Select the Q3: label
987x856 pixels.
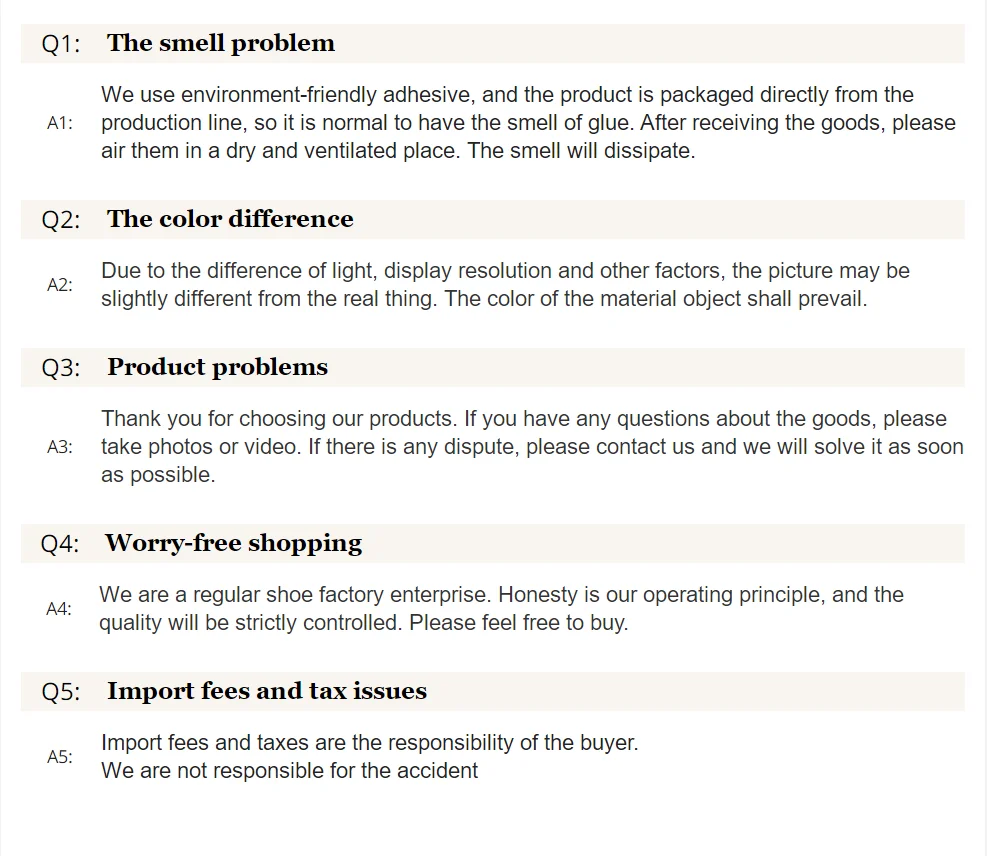click(x=60, y=368)
